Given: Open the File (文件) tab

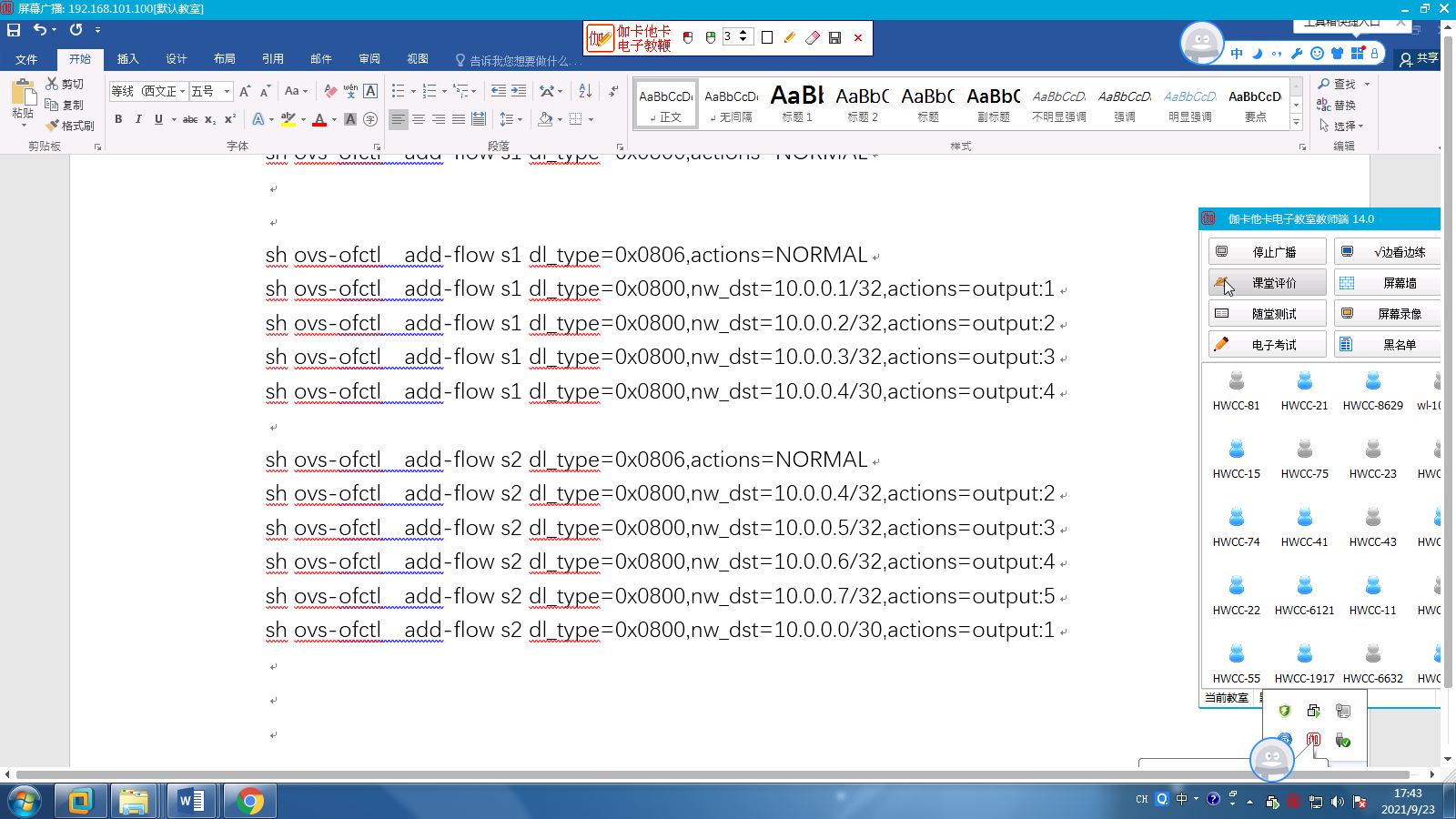Looking at the screenshot, I should (x=26, y=59).
